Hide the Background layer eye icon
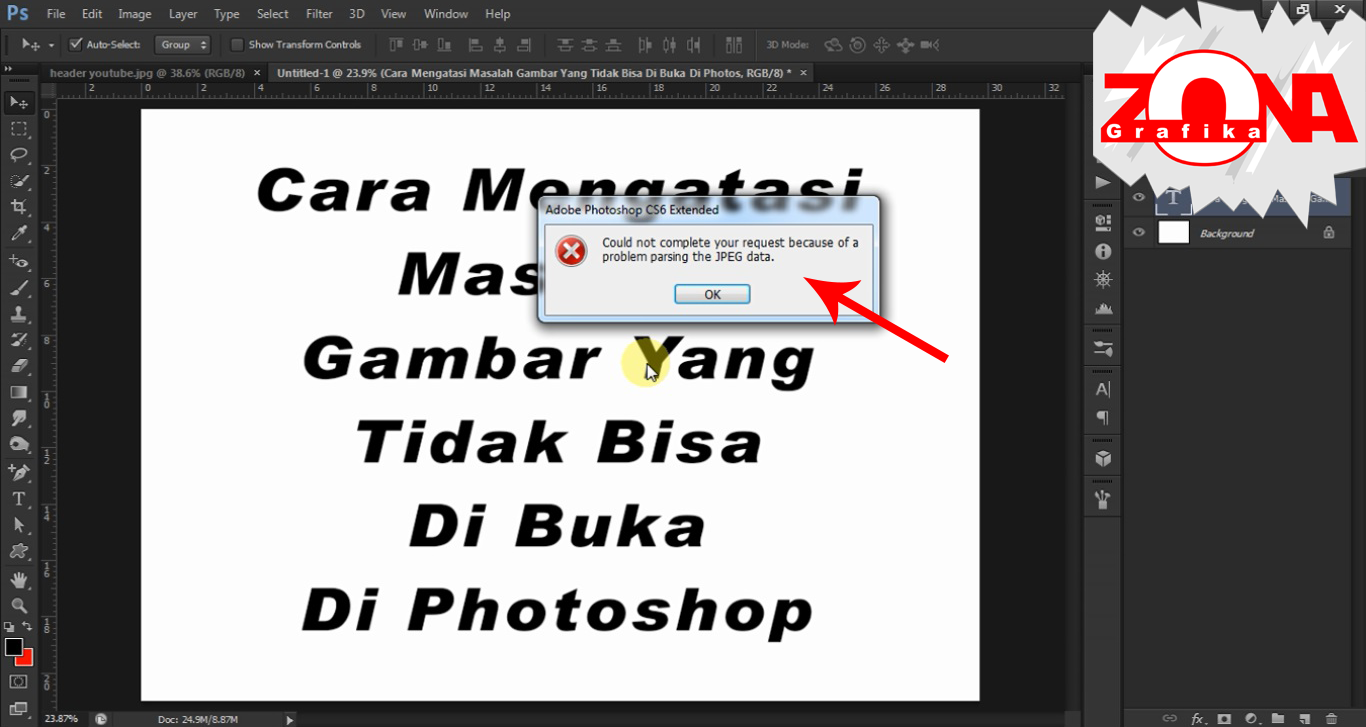Image resolution: width=1366 pixels, height=727 pixels. click(x=1138, y=232)
